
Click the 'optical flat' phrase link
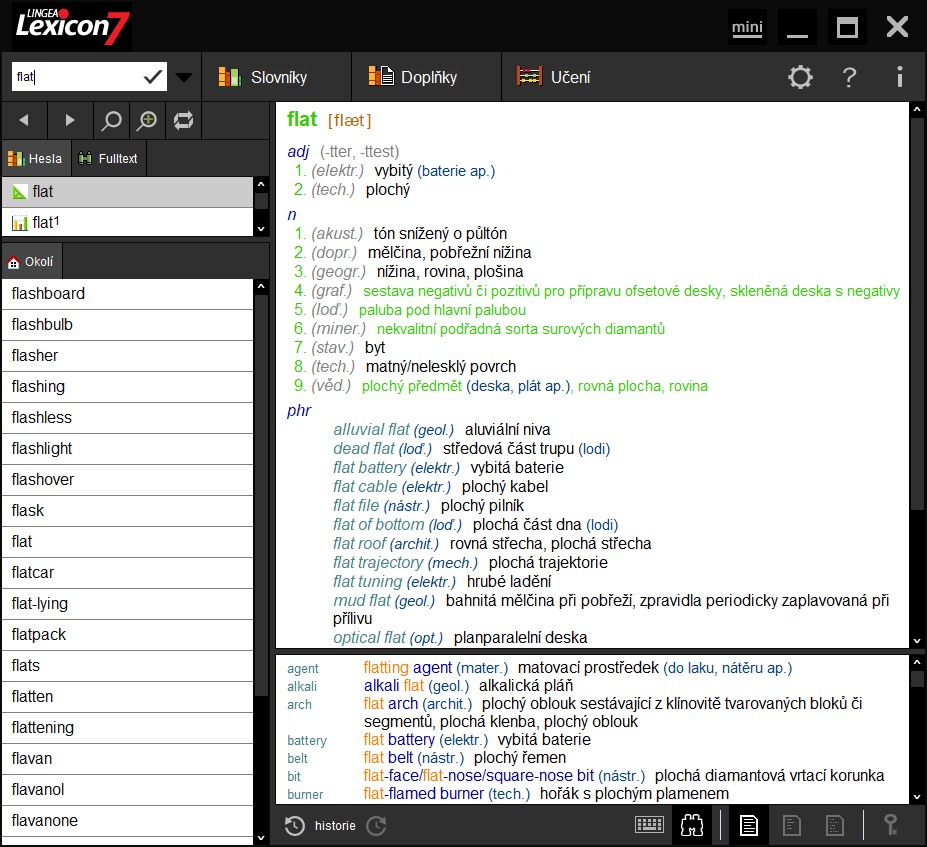click(x=369, y=638)
